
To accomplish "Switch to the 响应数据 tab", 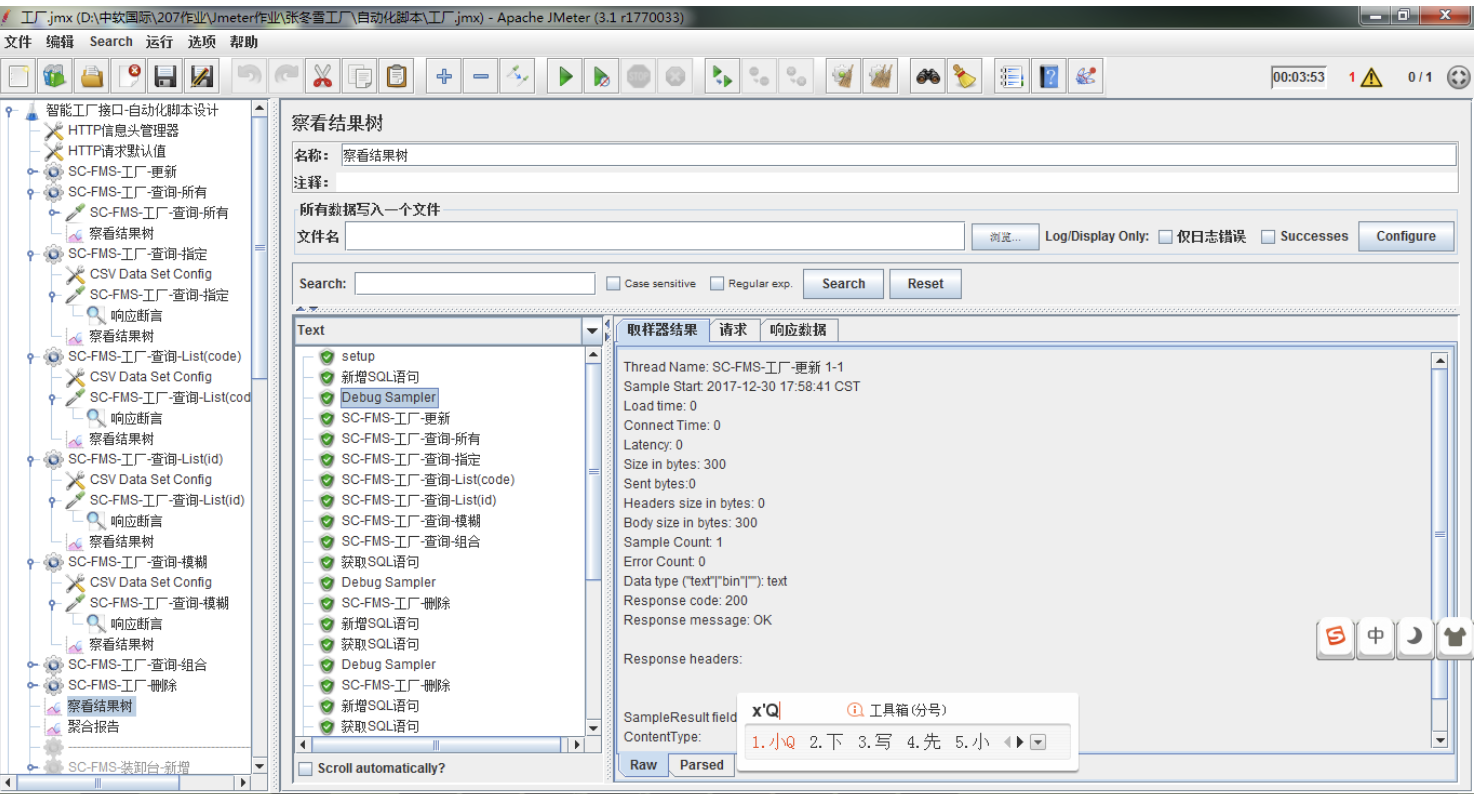I will (x=798, y=330).
